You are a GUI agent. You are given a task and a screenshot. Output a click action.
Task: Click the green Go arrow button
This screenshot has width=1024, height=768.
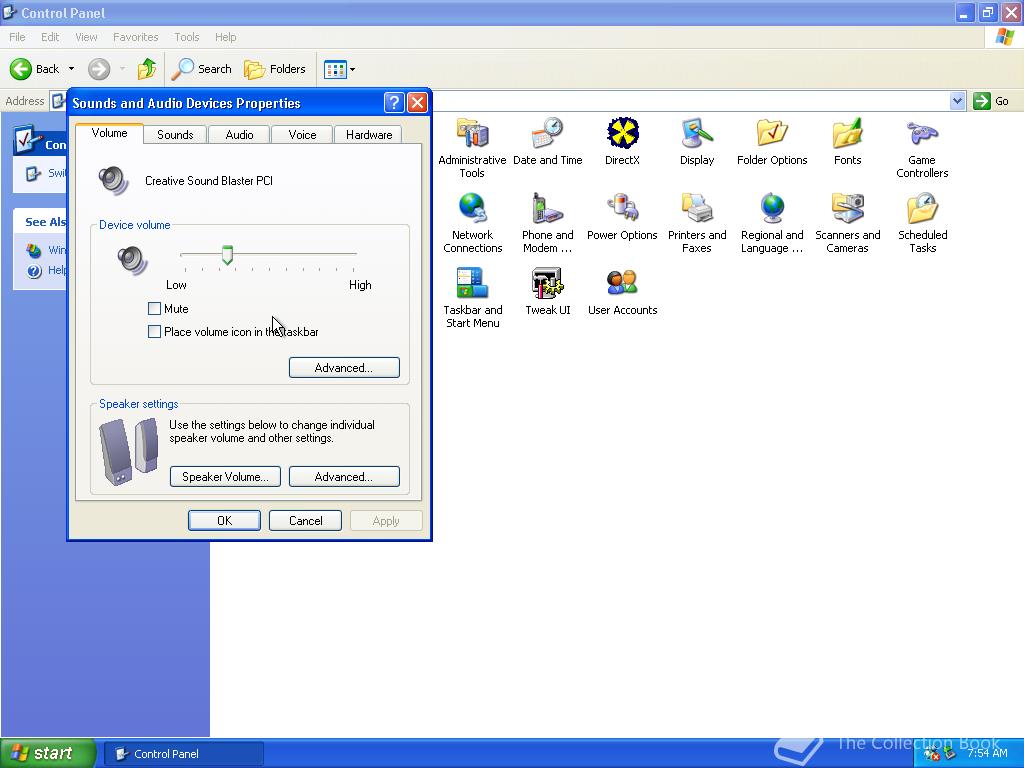(982, 101)
